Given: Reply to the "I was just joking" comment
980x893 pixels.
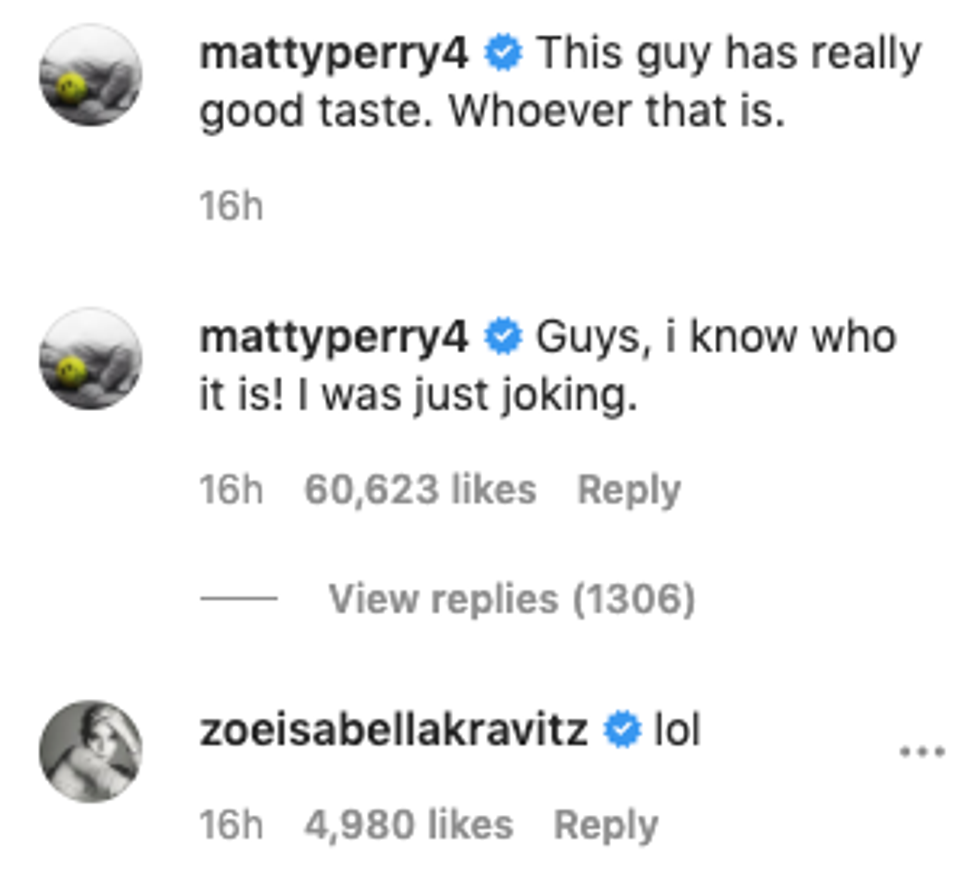Looking at the screenshot, I should tap(629, 490).
